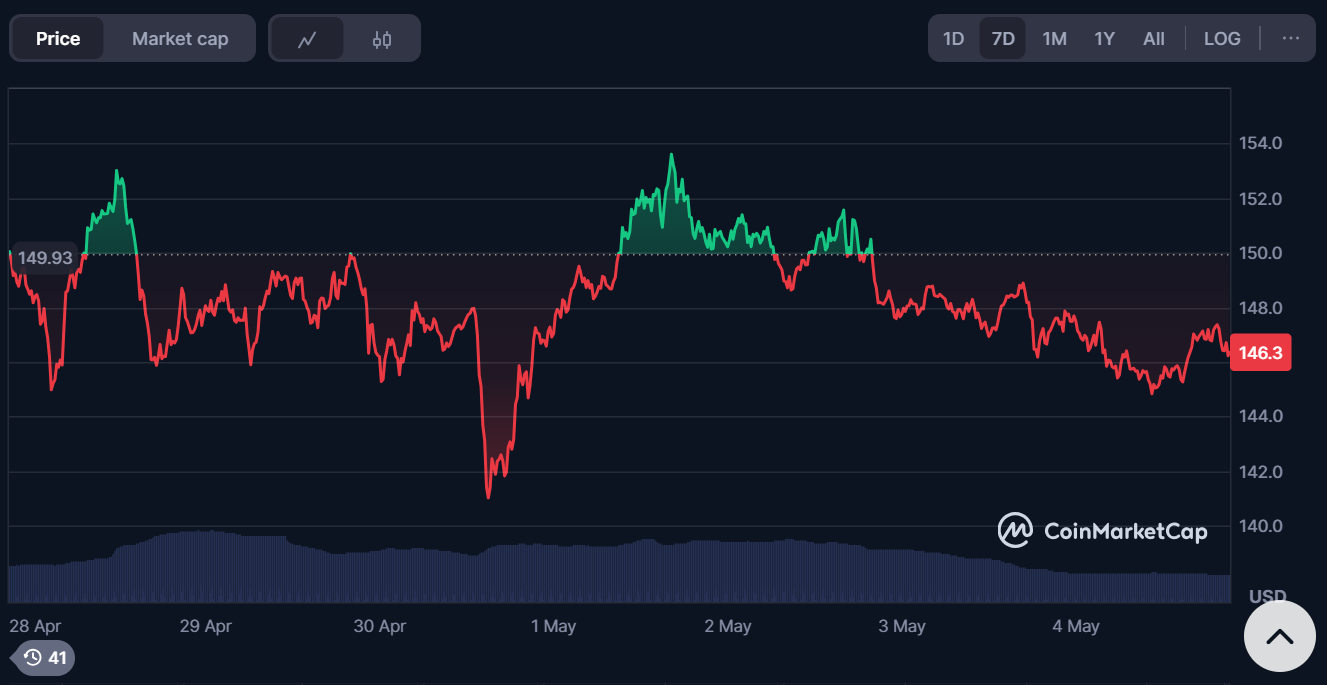Open the three-dot more options menu
This screenshot has height=685, width=1327.
[1291, 38]
